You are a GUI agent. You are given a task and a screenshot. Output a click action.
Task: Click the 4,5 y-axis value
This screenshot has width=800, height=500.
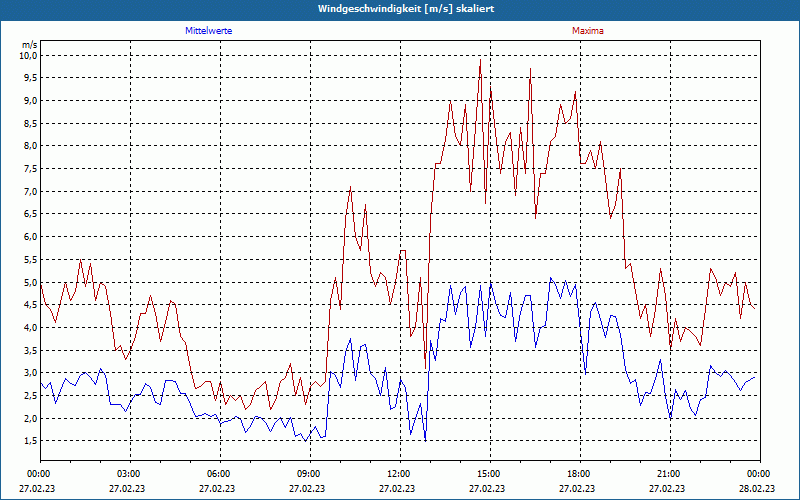31,305
